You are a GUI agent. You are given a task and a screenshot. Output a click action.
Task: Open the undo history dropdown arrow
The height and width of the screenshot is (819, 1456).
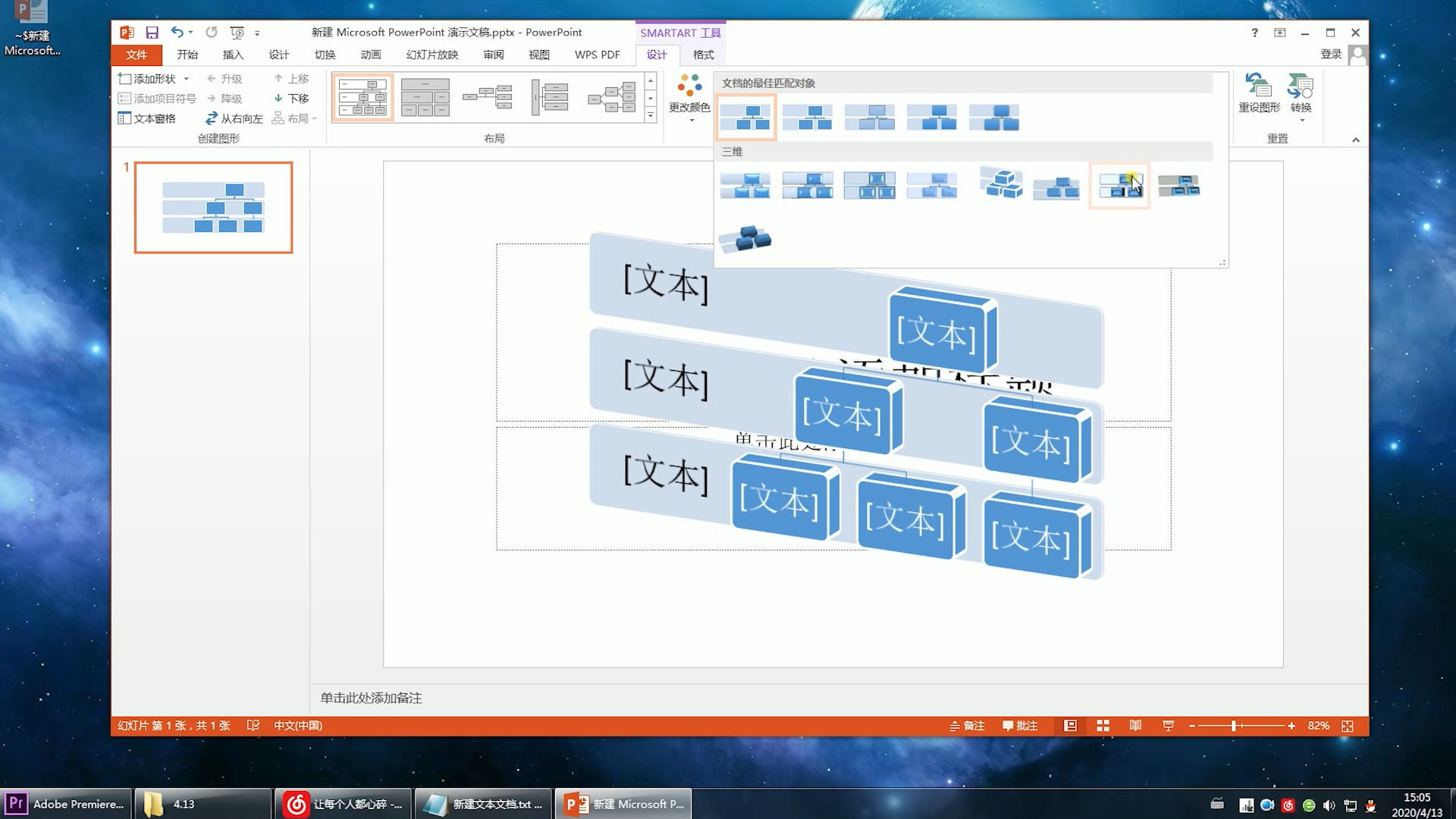[190, 33]
